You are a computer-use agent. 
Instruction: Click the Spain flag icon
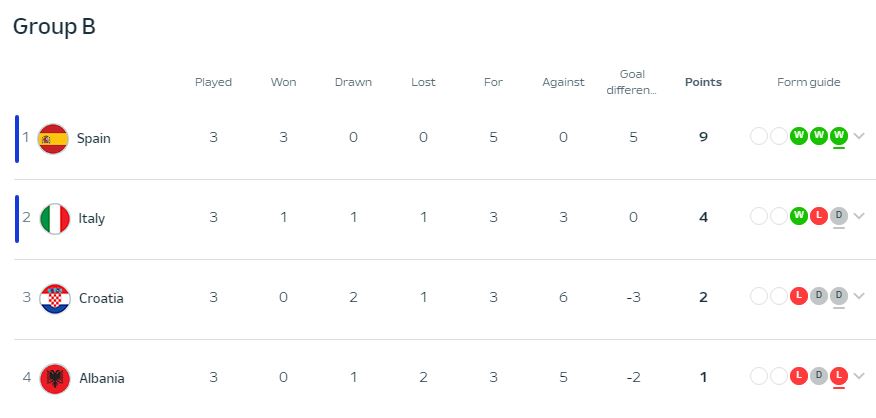coord(53,138)
